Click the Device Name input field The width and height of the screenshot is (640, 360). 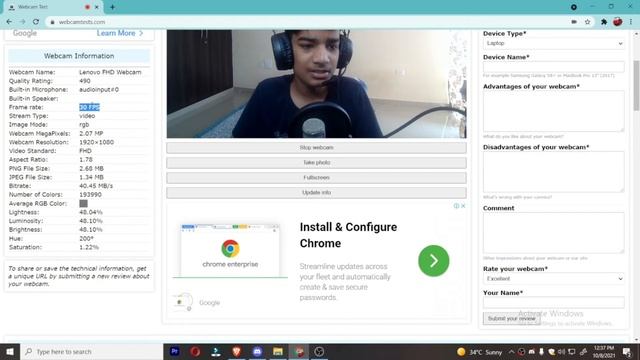[553, 67]
